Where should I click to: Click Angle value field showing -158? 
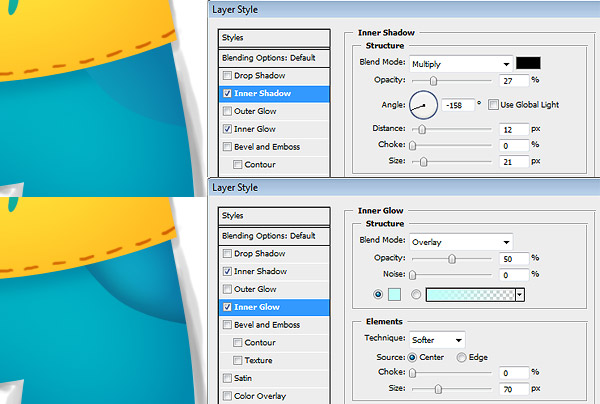pos(458,105)
